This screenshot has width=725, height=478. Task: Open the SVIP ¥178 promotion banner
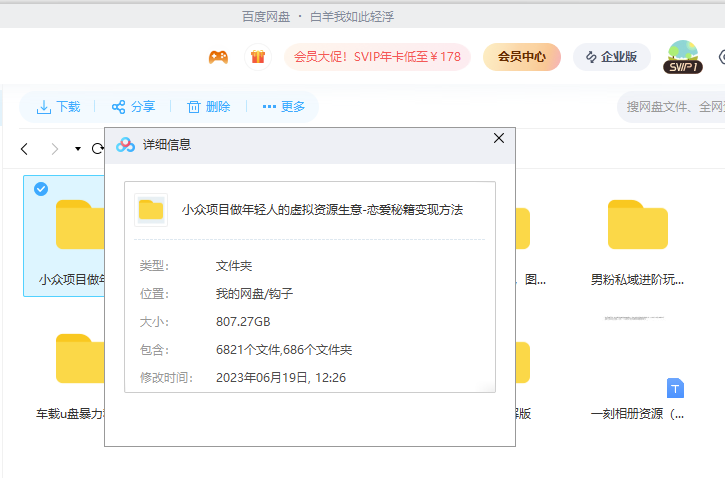[377, 57]
